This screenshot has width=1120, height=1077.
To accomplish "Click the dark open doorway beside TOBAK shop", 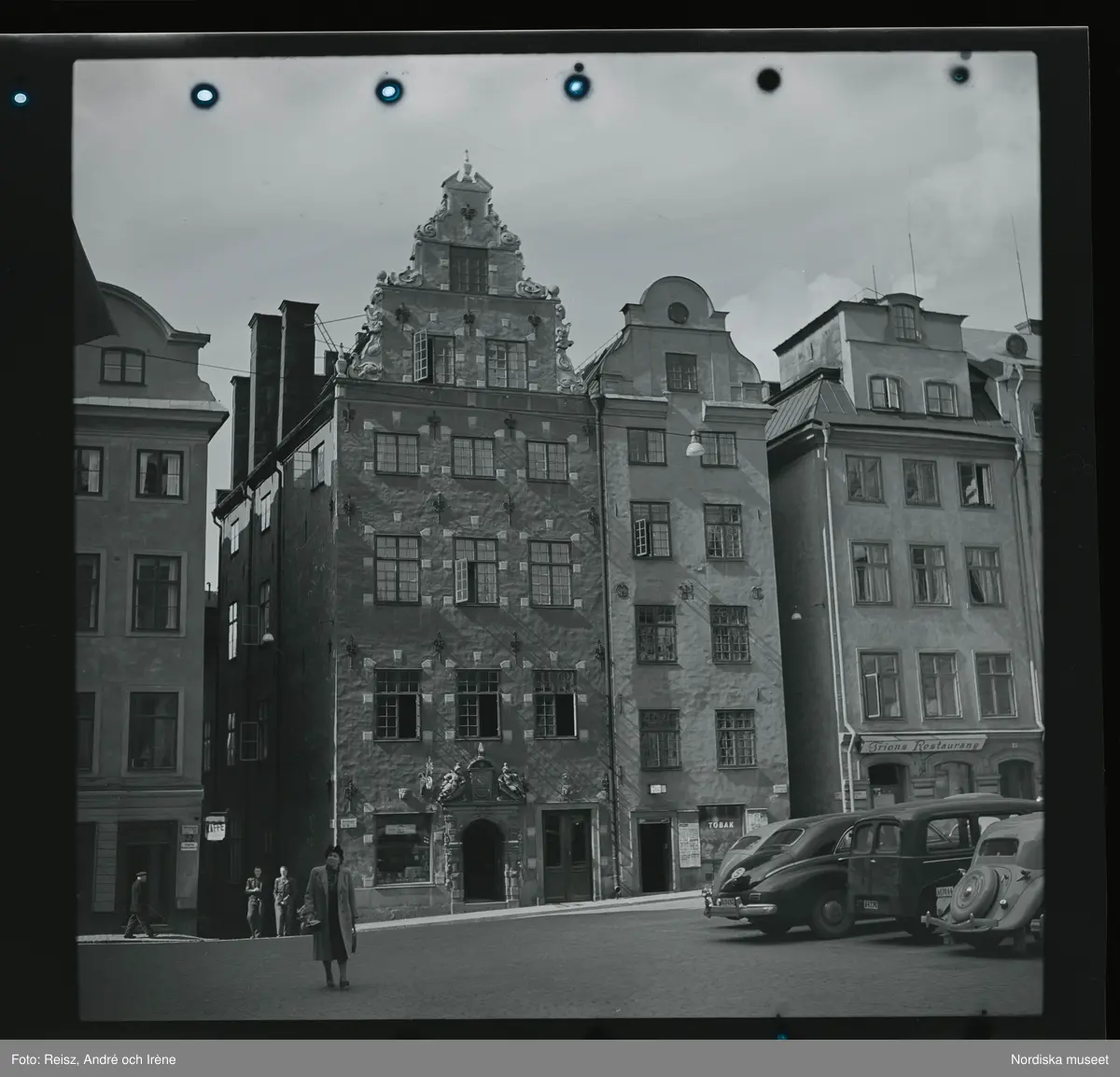I will pos(654,856).
